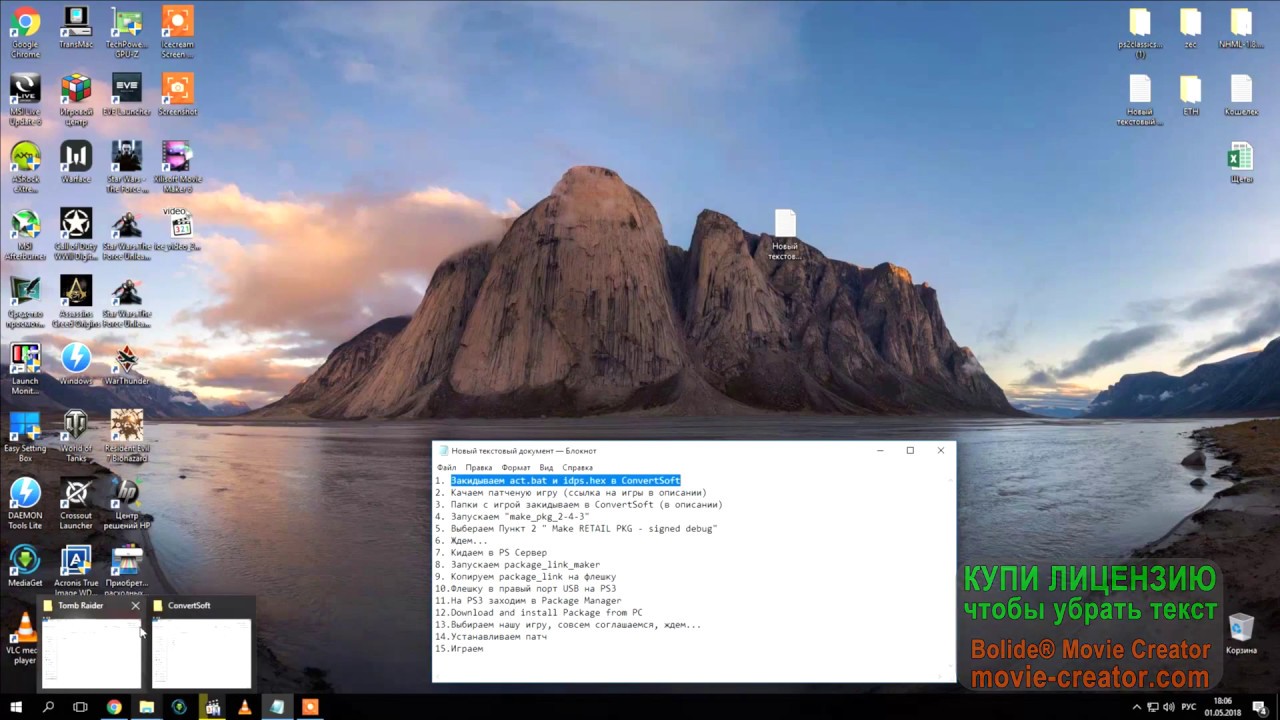Close Tomb Raider thumbnail preview
This screenshot has height=720, width=1280.
(135, 606)
